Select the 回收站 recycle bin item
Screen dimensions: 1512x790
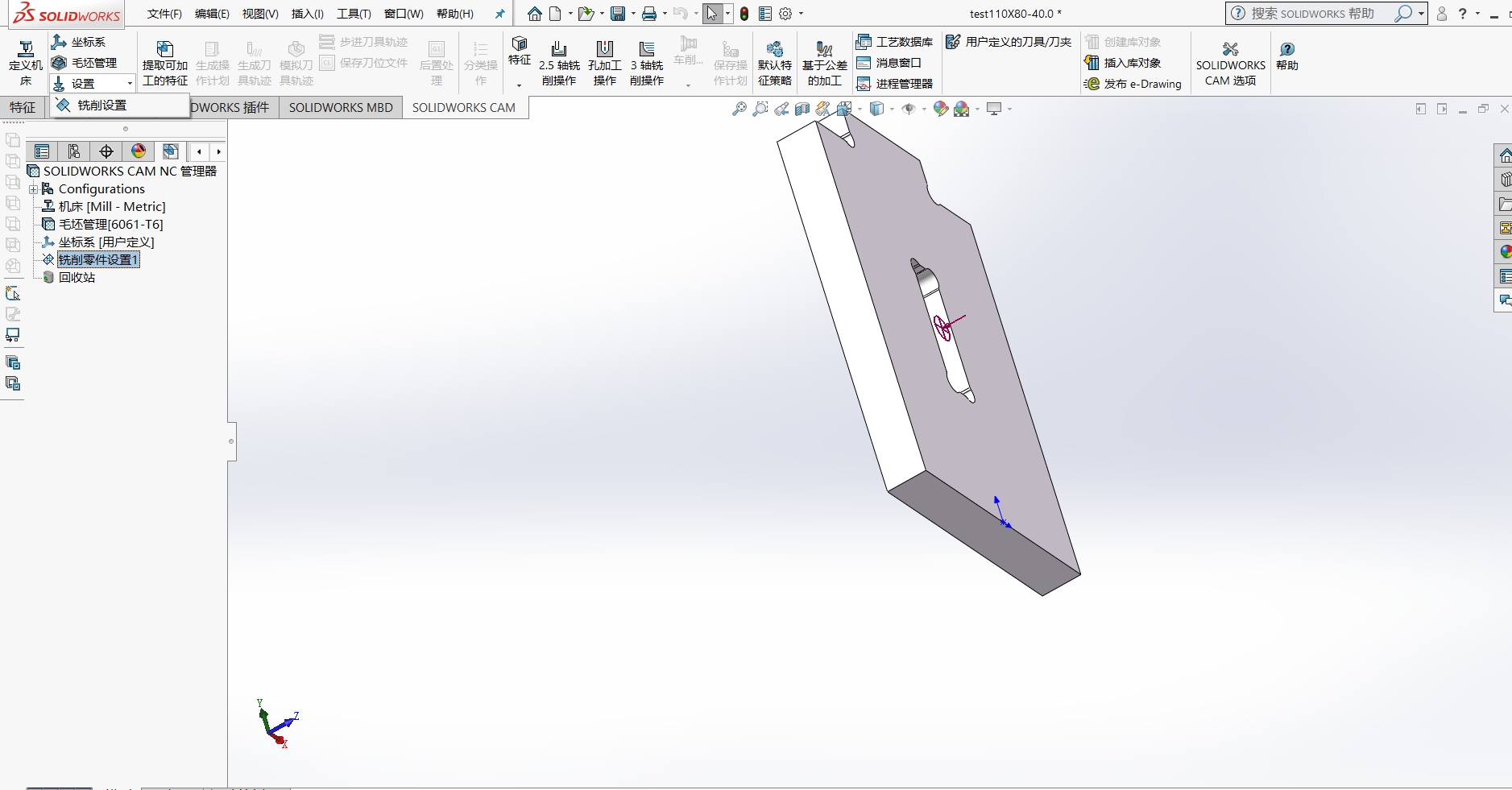click(77, 278)
